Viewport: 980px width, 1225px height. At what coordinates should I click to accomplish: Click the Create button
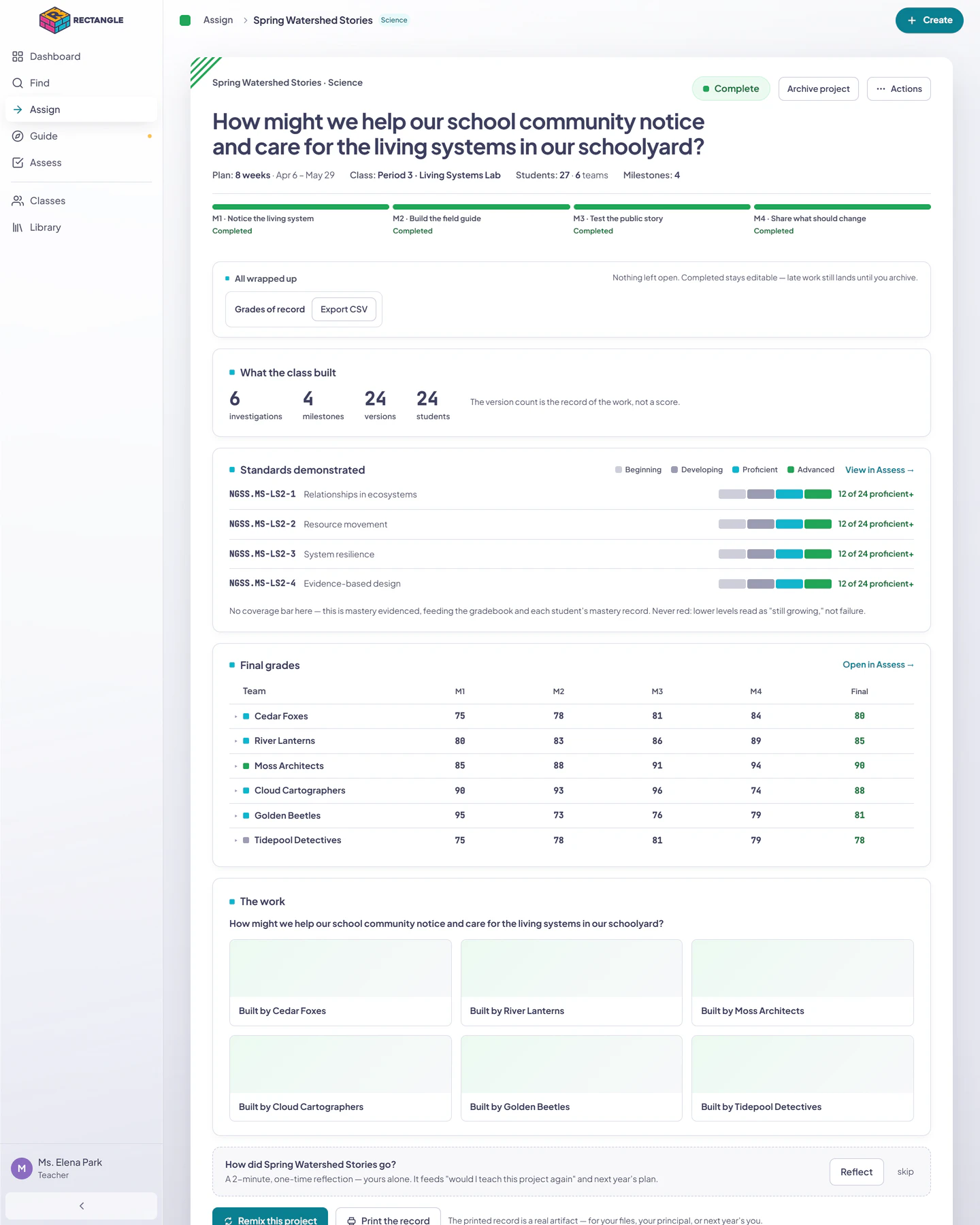[x=929, y=20]
